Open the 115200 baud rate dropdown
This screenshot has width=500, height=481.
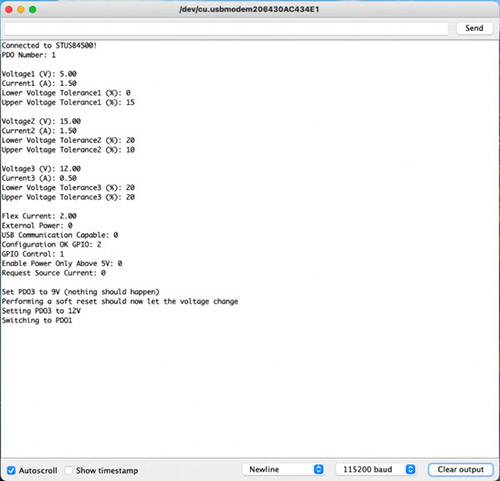pos(375,469)
